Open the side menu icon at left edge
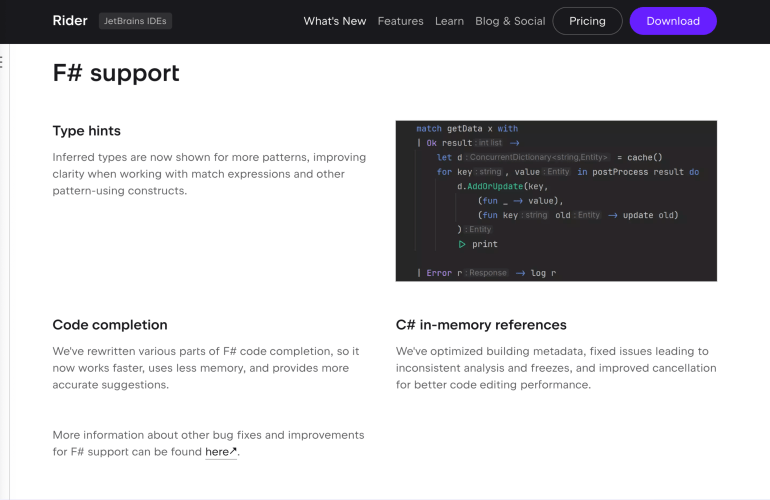The width and height of the screenshot is (770, 500). [x=2, y=62]
